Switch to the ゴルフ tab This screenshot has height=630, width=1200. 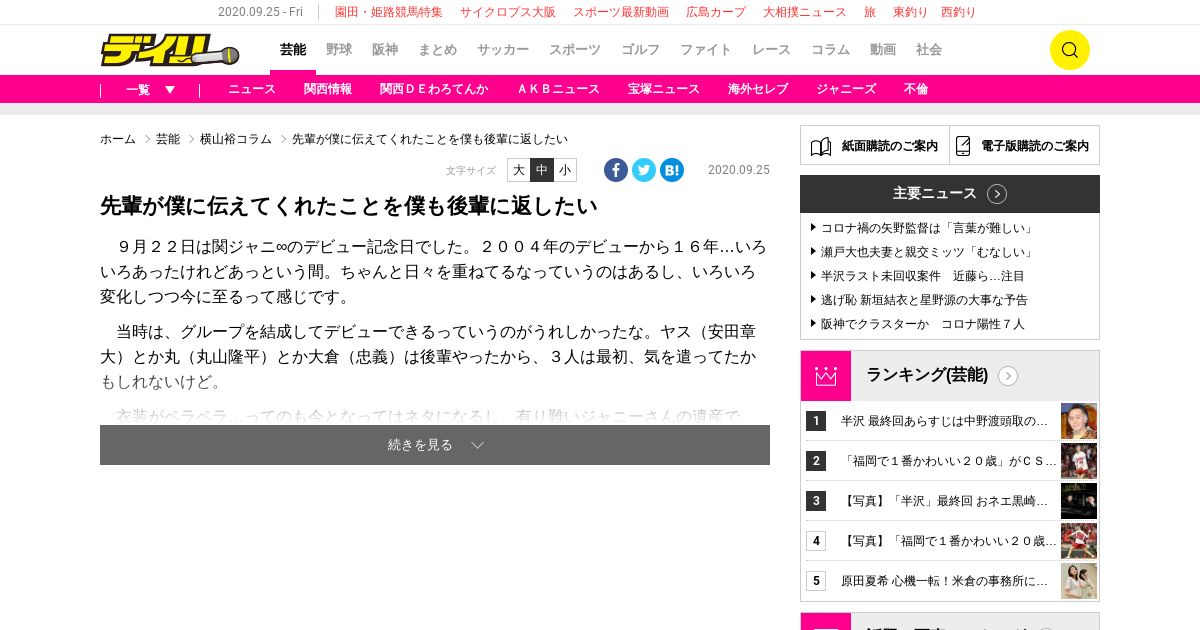[640, 50]
